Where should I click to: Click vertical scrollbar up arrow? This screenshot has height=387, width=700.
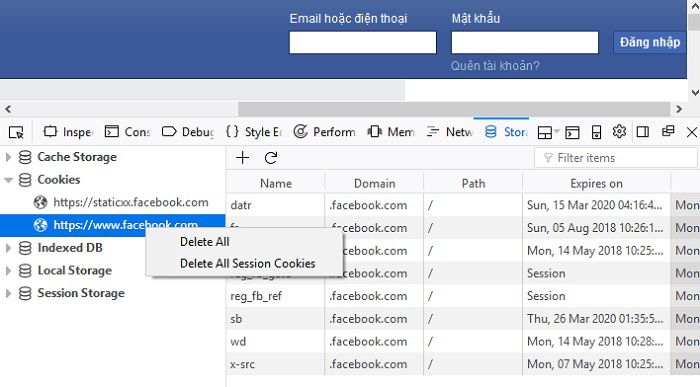click(695, 6)
